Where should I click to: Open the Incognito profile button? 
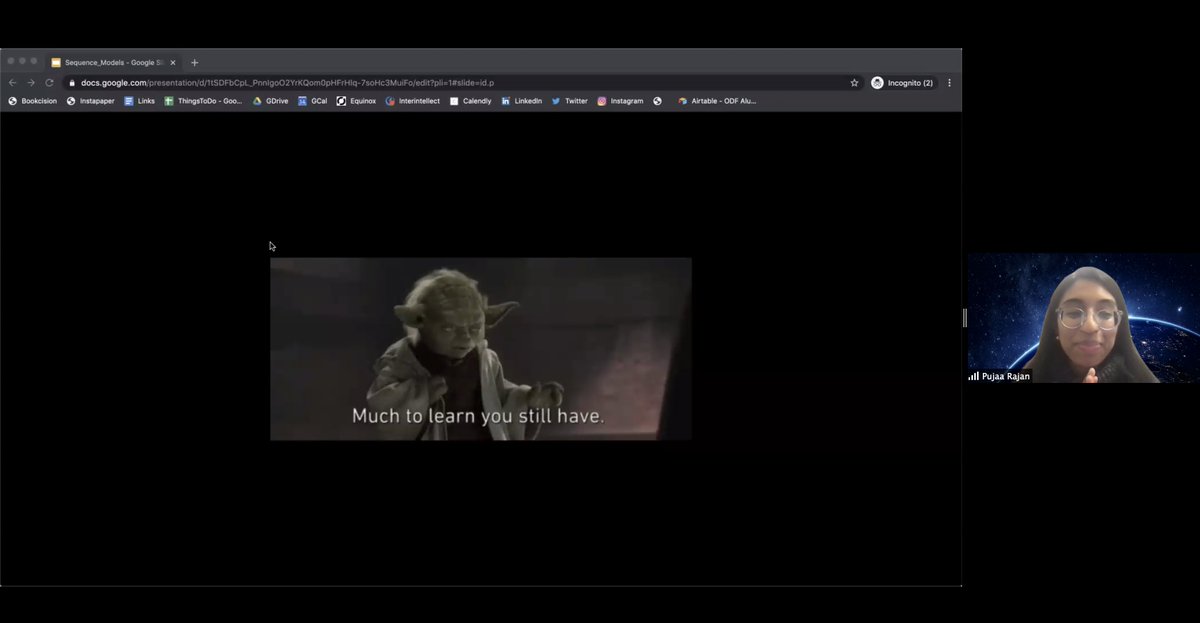902,83
